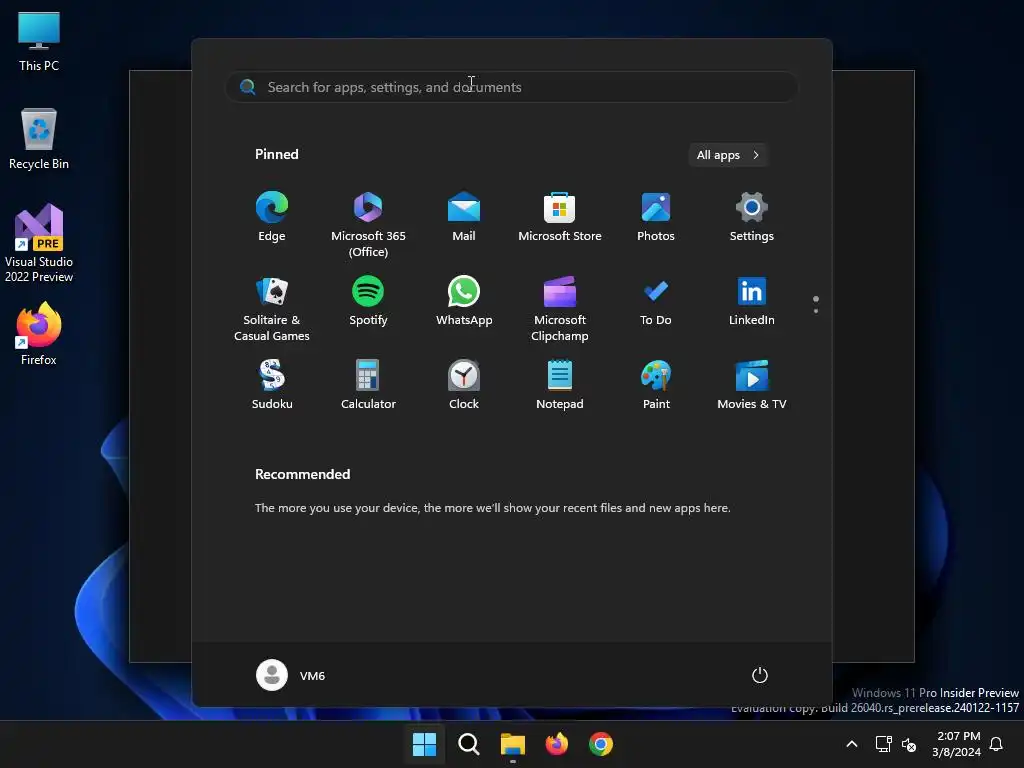The width and height of the screenshot is (1024, 768).
Task: Open the Paint app
Action: 656,385
